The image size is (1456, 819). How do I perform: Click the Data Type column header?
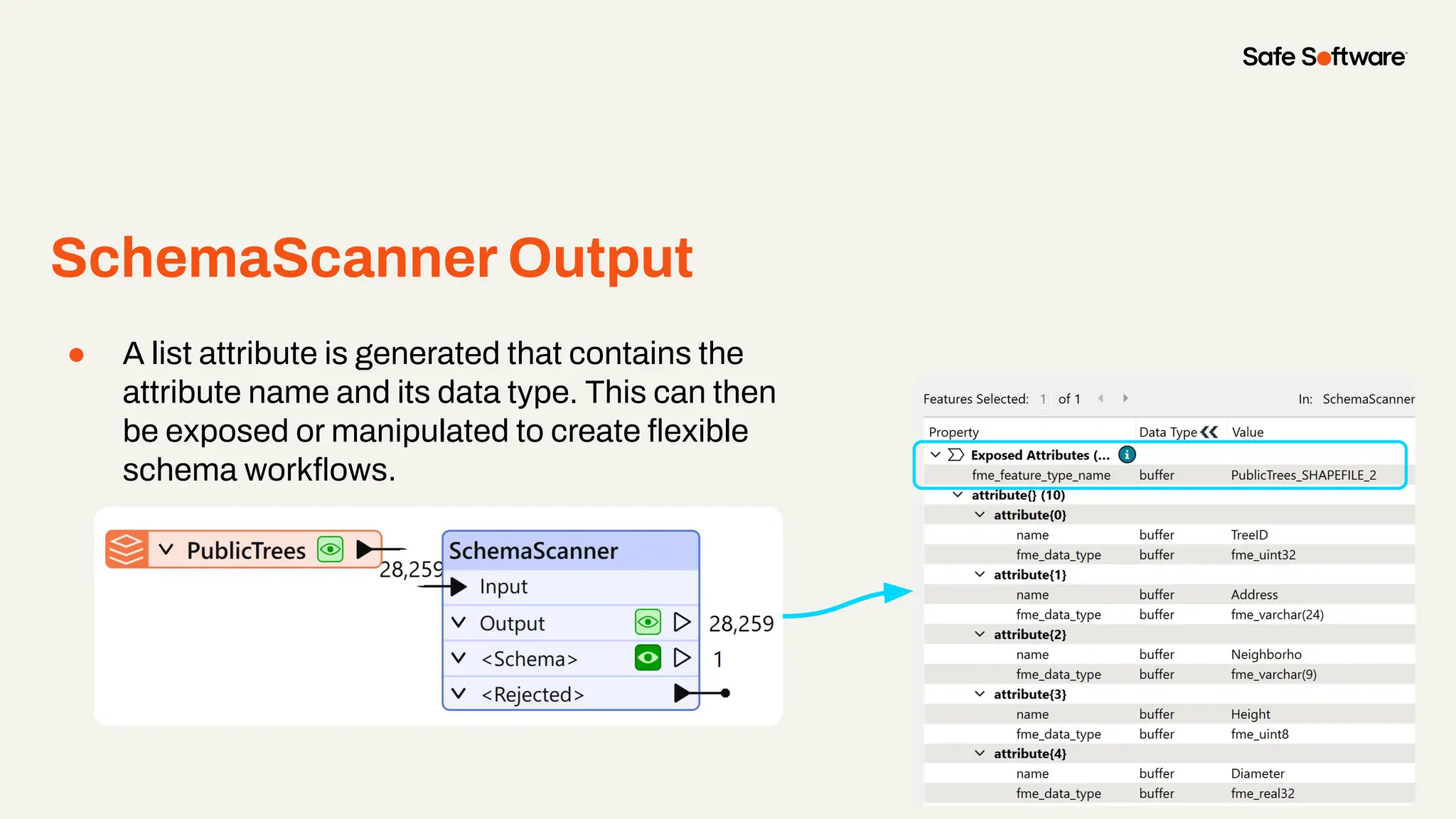click(x=1167, y=432)
